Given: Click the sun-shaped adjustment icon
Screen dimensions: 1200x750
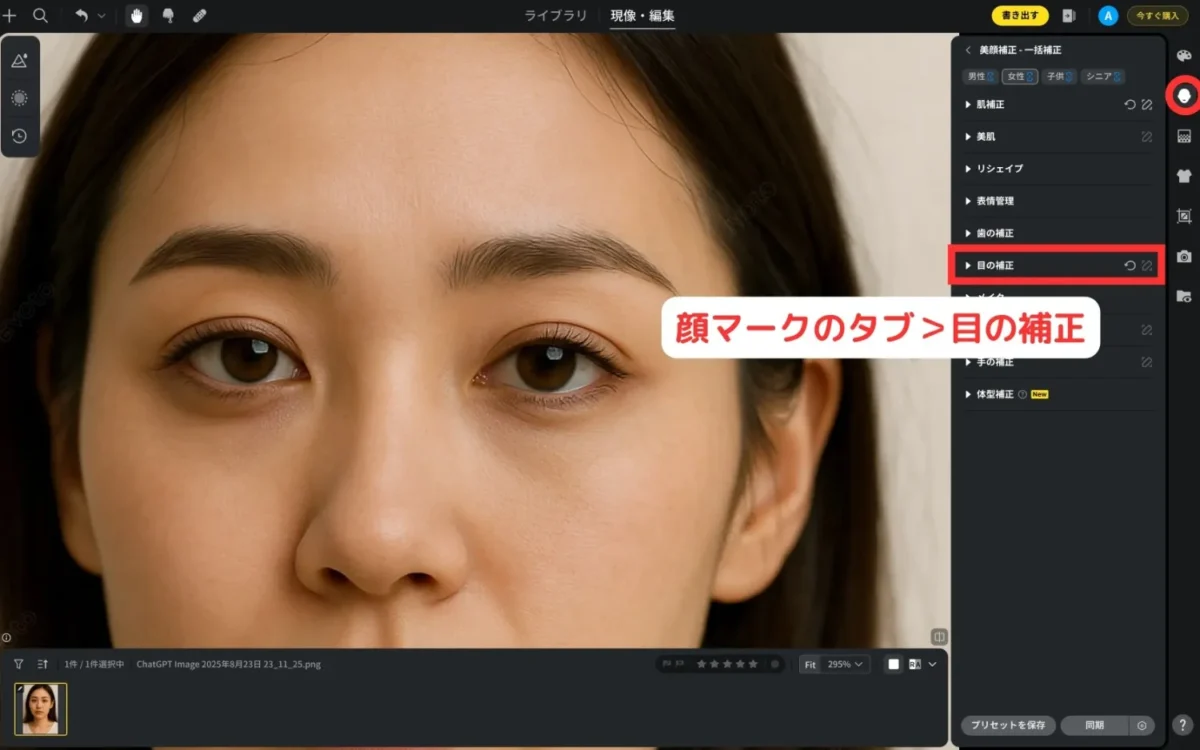Looking at the screenshot, I should tap(19, 98).
